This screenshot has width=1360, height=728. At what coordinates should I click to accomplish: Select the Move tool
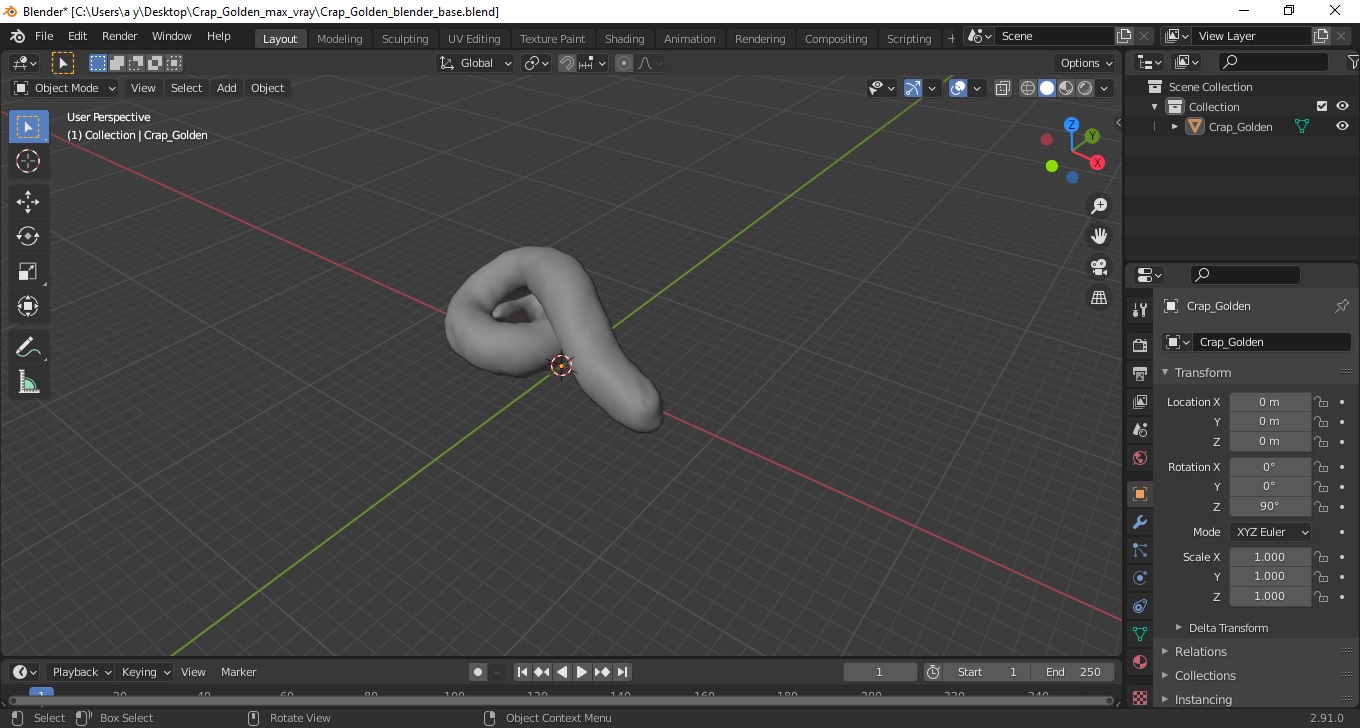click(x=28, y=202)
